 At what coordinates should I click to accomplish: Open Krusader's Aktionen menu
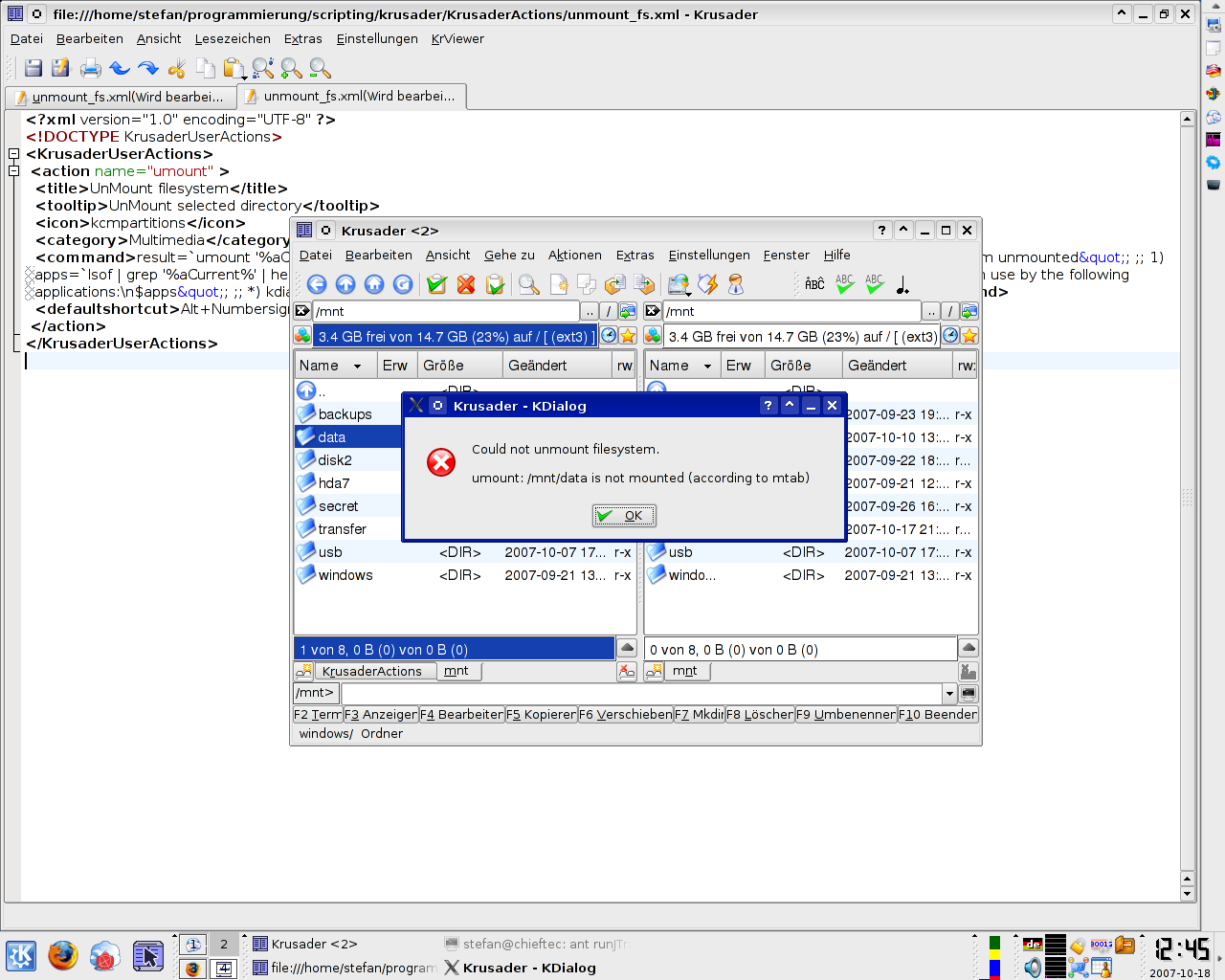click(x=575, y=256)
